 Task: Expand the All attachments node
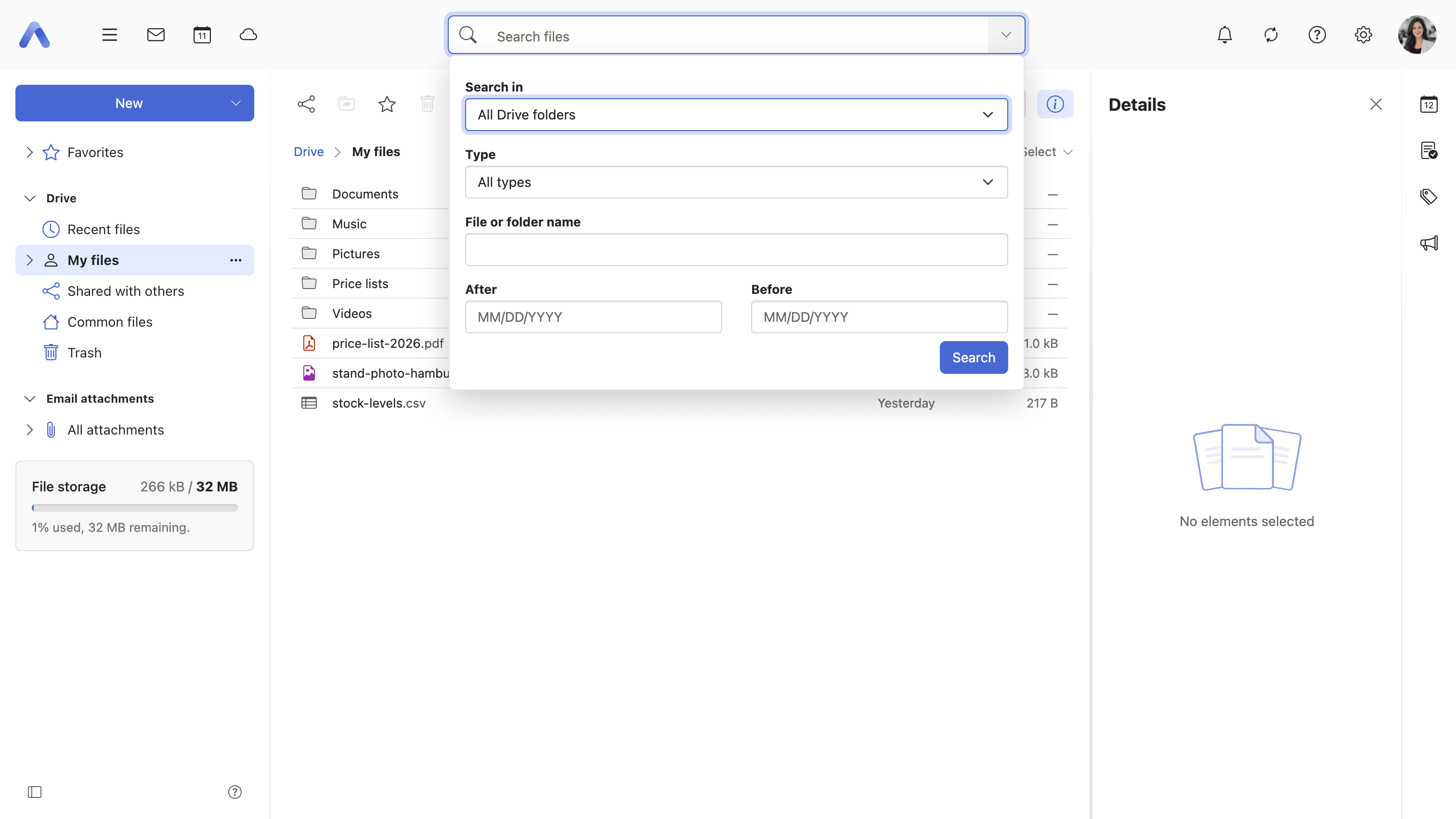tap(29, 430)
